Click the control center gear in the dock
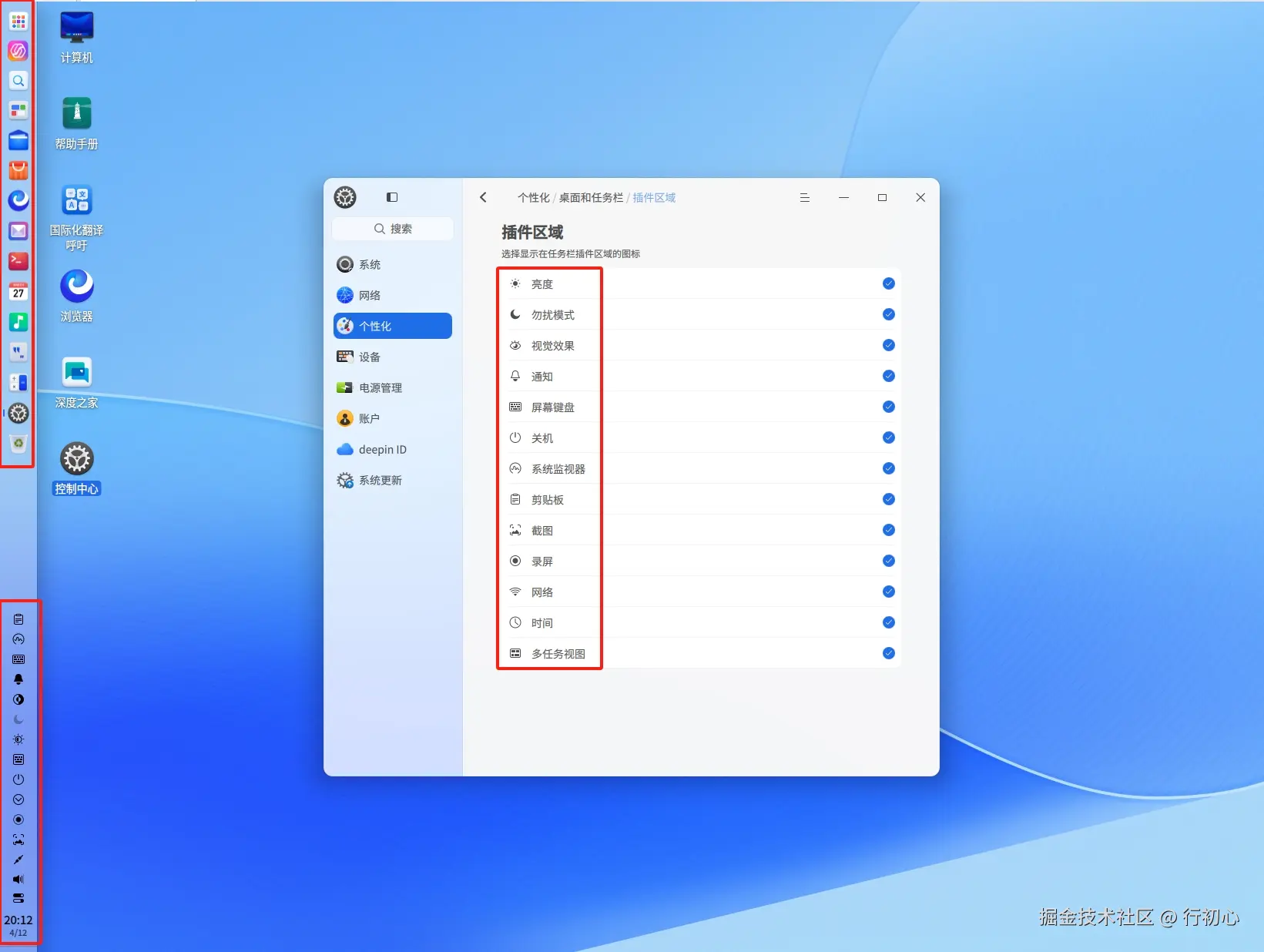The height and width of the screenshot is (952, 1264). tap(18, 414)
